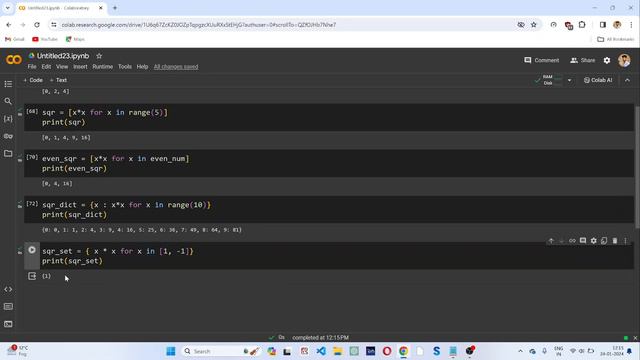The image size is (640, 360).
Task: Click the Colab logo
Action: (14, 60)
